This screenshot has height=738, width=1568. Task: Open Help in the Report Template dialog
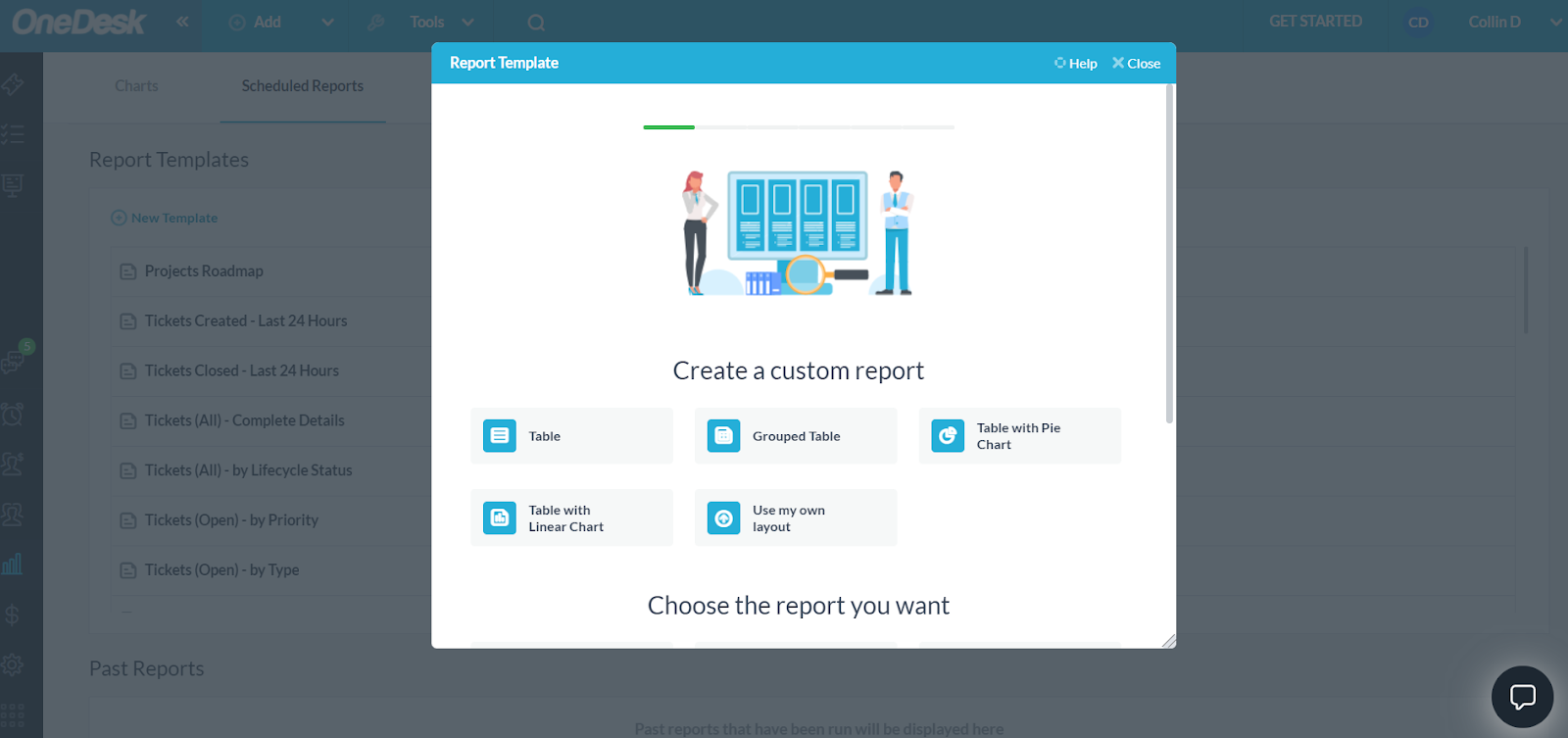(x=1075, y=64)
